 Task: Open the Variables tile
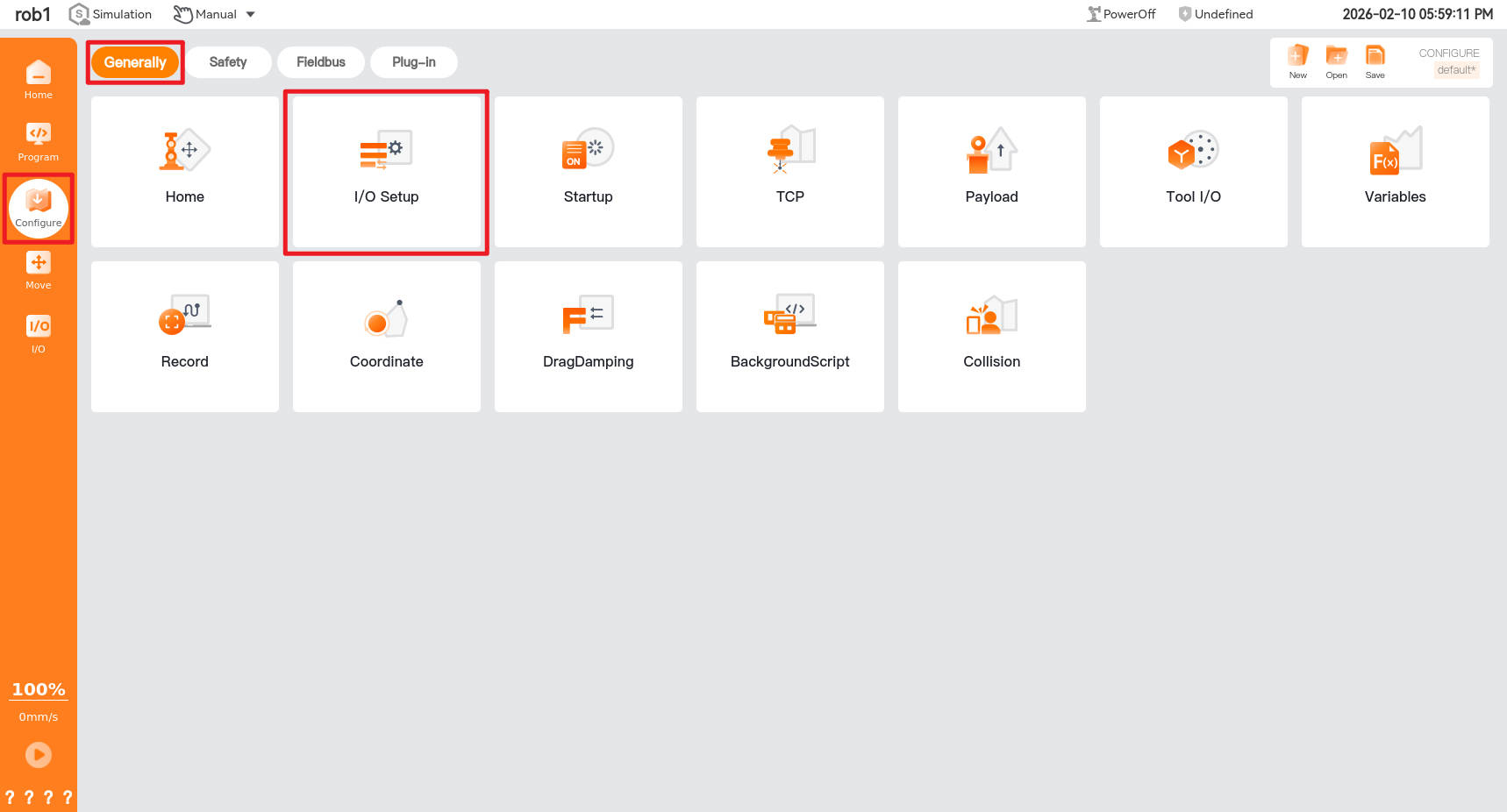pyautogui.click(x=1395, y=172)
